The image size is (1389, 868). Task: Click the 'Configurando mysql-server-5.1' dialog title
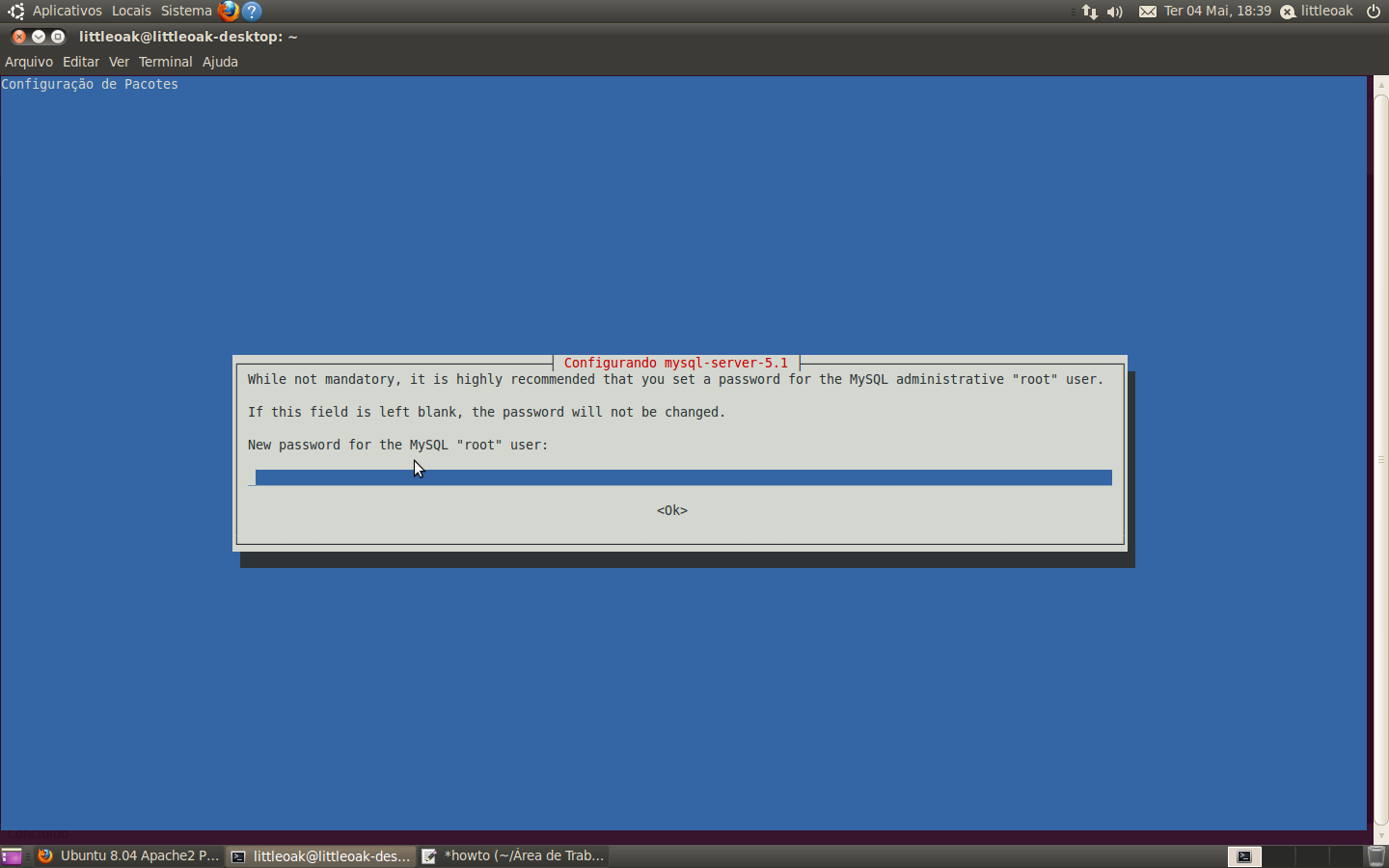[x=675, y=363]
